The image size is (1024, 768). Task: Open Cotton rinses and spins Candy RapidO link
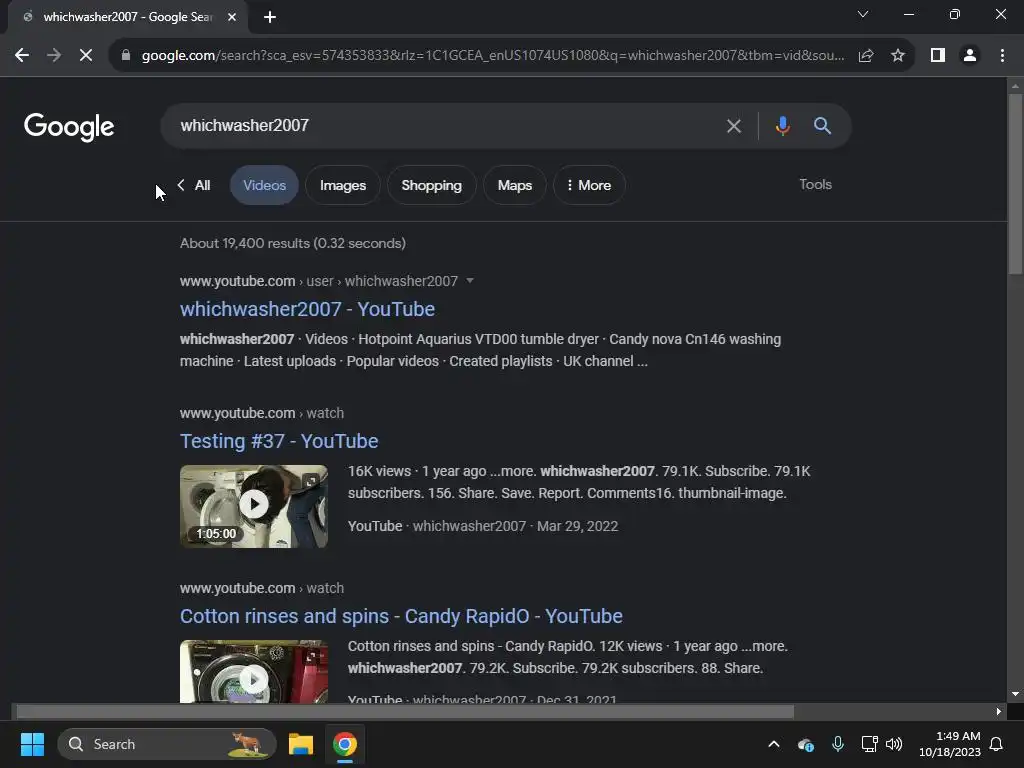point(401,616)
